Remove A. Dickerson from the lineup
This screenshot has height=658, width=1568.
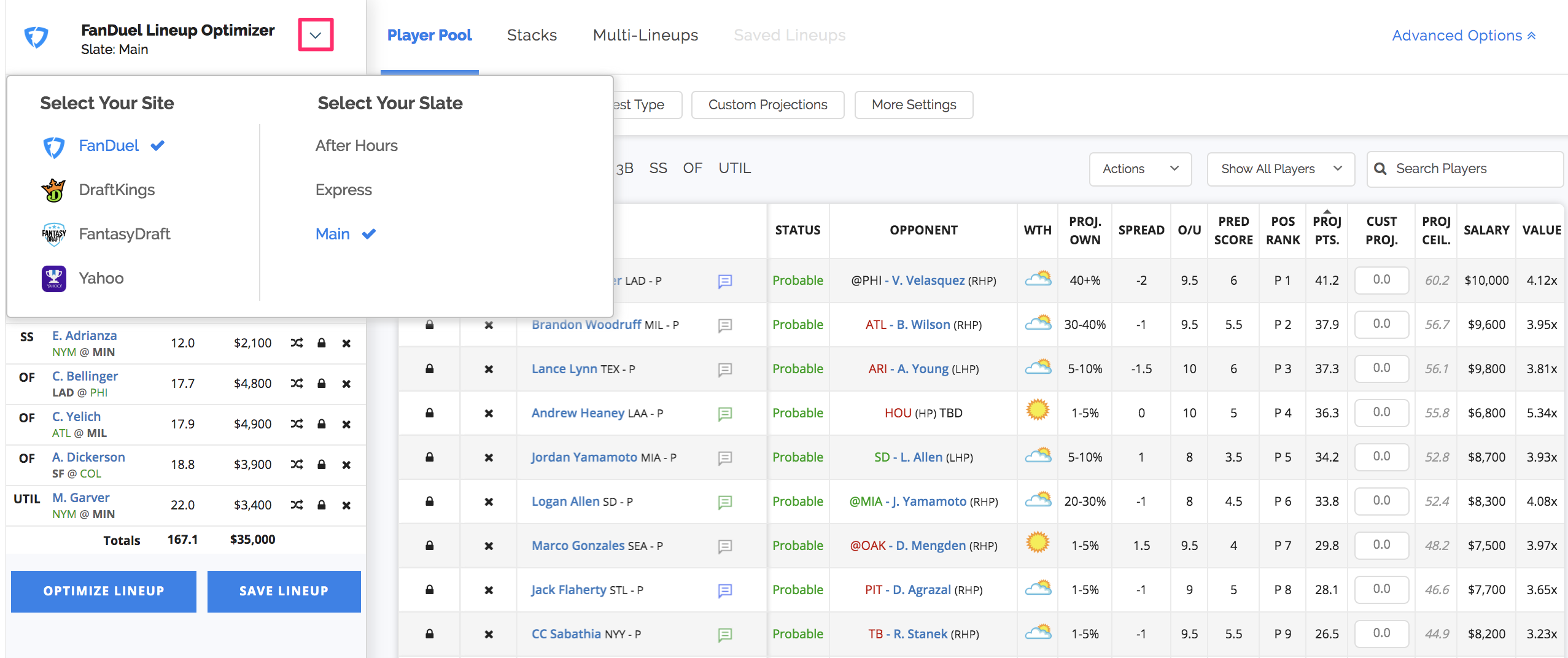click(346, 465)
